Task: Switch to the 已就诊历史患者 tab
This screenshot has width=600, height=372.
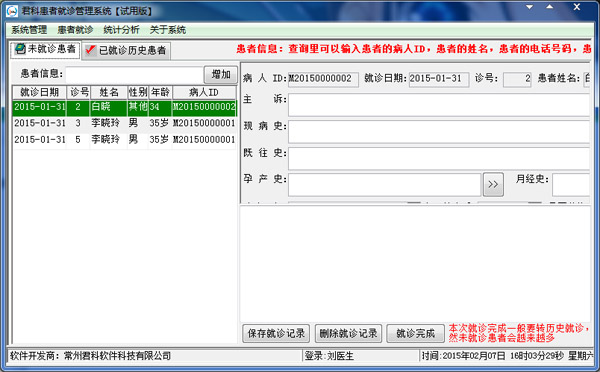Action: (126, 51)
